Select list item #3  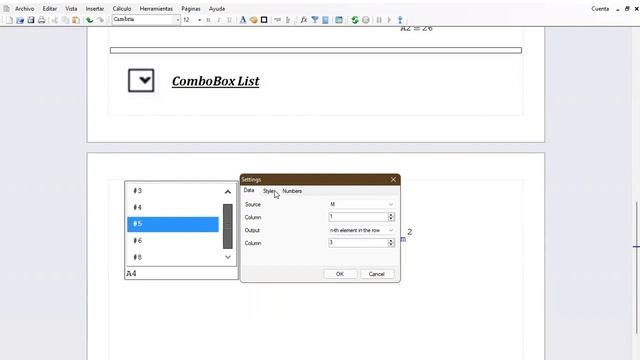(x=173, y=191)
